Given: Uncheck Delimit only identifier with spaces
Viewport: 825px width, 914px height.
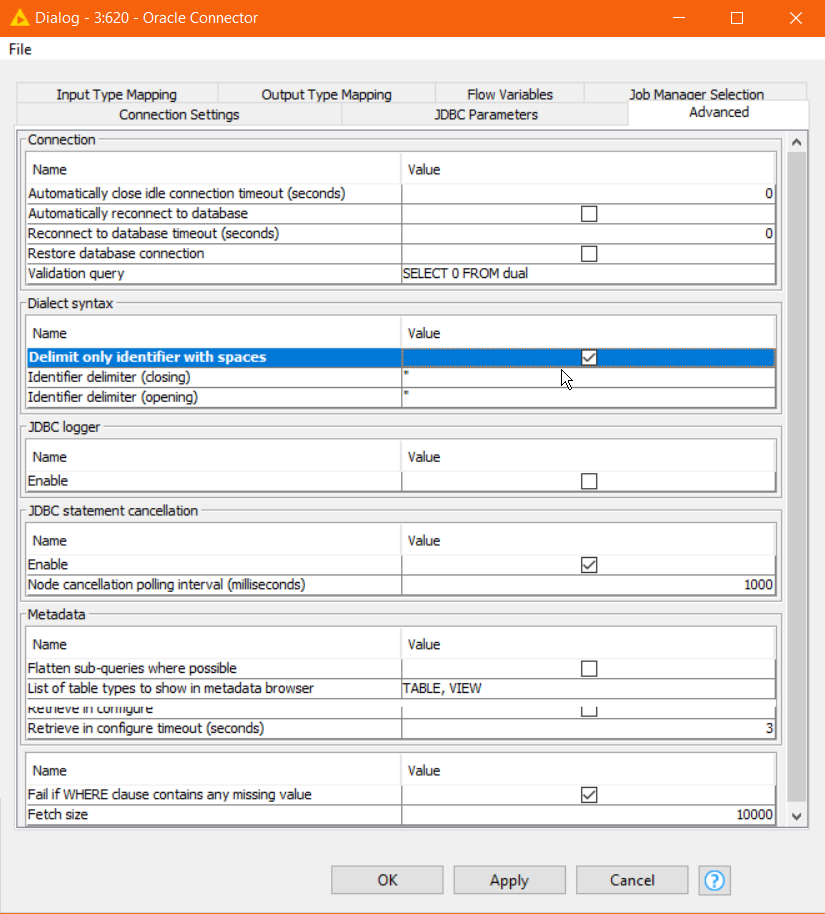Looking at the screenshot, I should click(589, 357).
